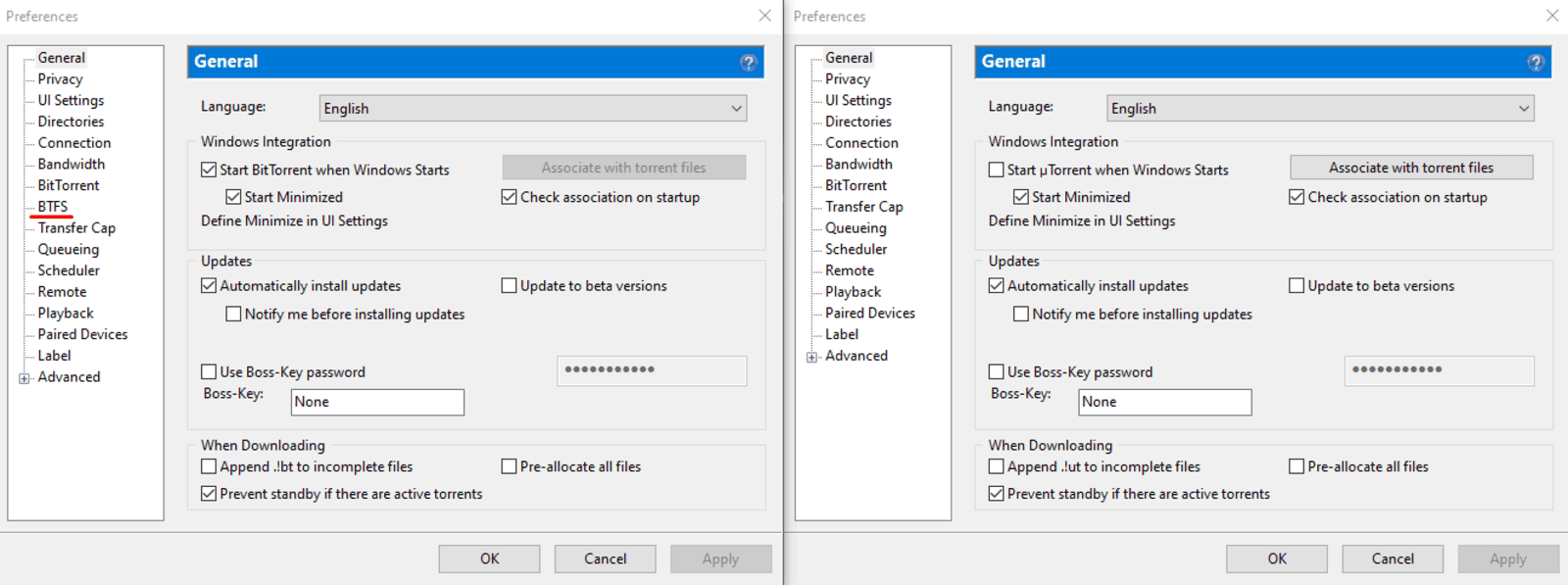
Task: Select Transfer Cap in BitTorrent tree
Action: click(x=76, y=228)
